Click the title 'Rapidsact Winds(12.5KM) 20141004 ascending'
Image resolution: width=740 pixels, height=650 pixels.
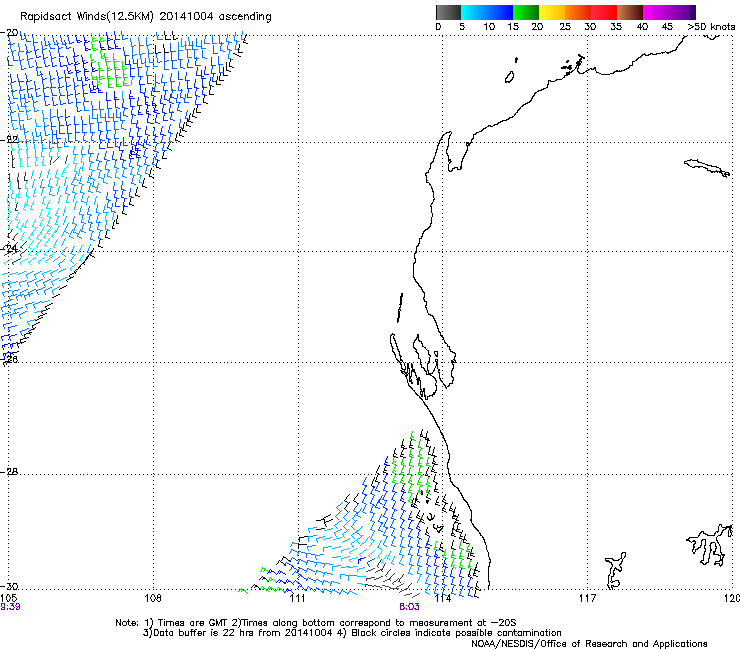146,17
